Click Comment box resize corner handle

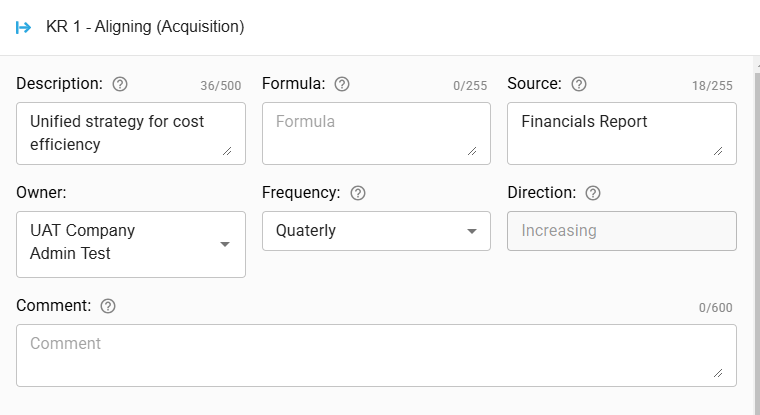click(x=718, y=373)
